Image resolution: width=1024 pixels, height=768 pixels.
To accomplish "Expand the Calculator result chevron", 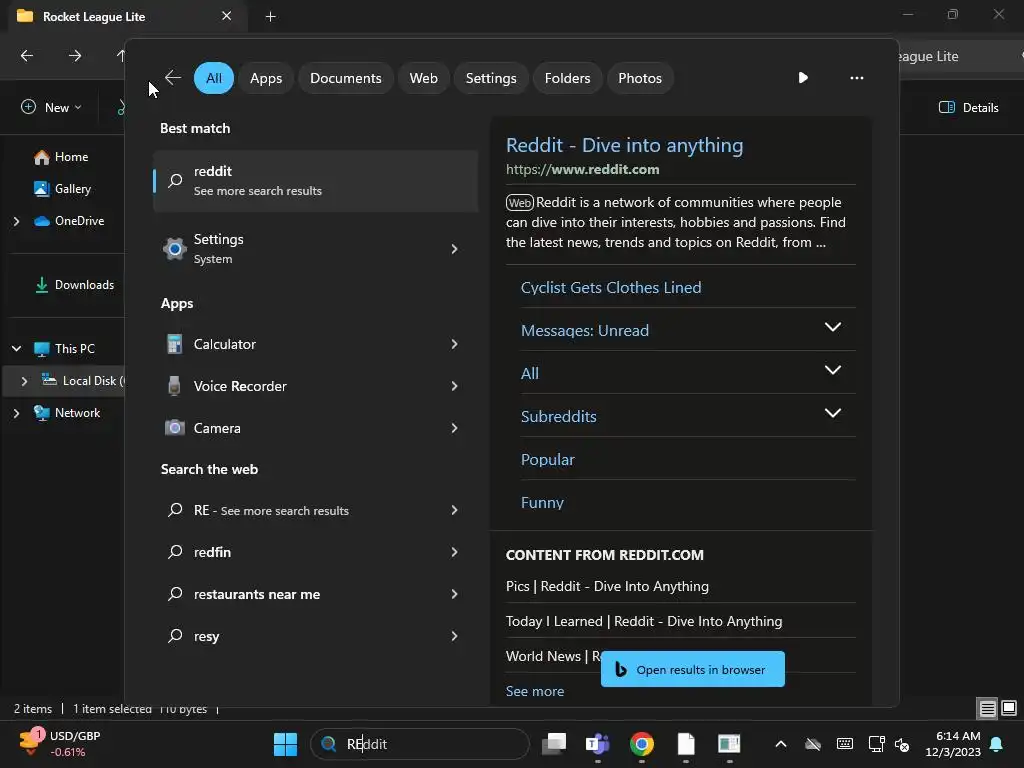I will pos(455,344).
